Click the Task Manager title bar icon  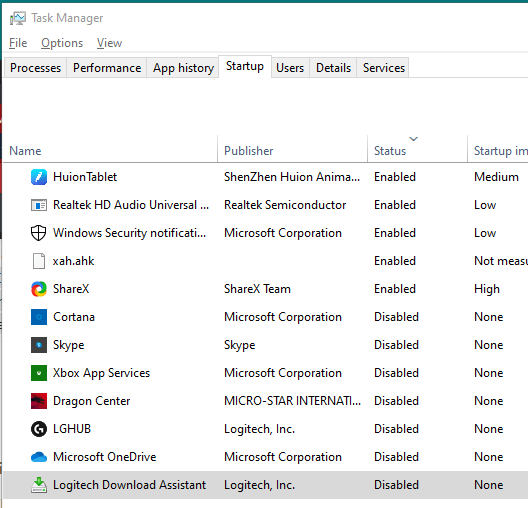click(x=18, y=18)
